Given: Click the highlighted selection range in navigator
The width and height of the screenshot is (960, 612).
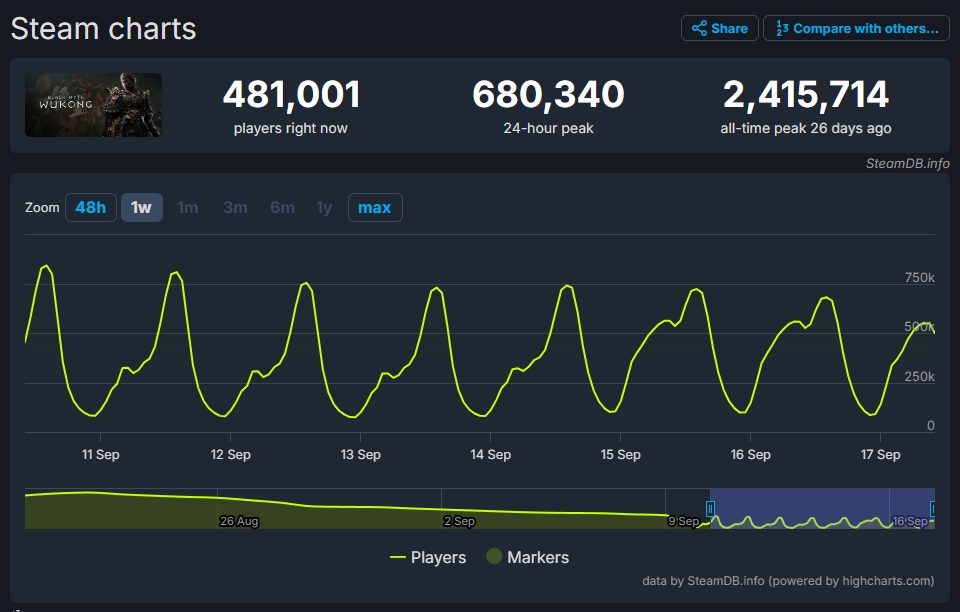Looking at the screenshot, I should point(822,509).
